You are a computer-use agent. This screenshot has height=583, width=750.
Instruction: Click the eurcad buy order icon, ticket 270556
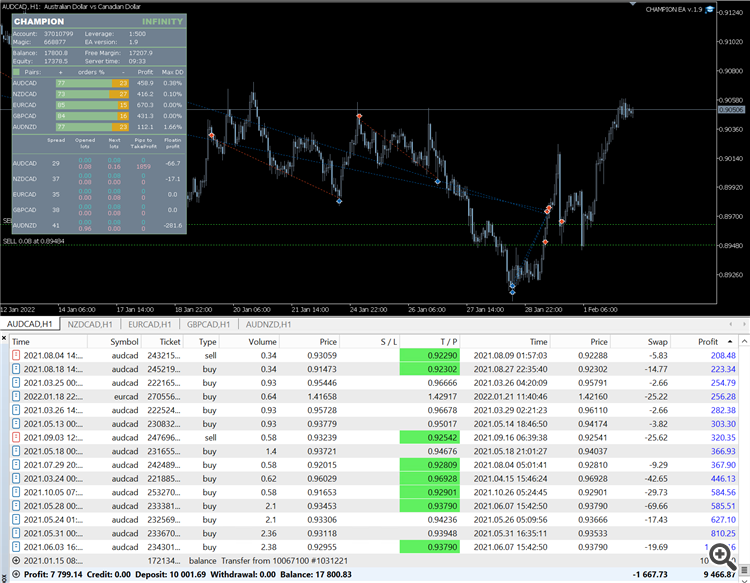tap(16, 396)
